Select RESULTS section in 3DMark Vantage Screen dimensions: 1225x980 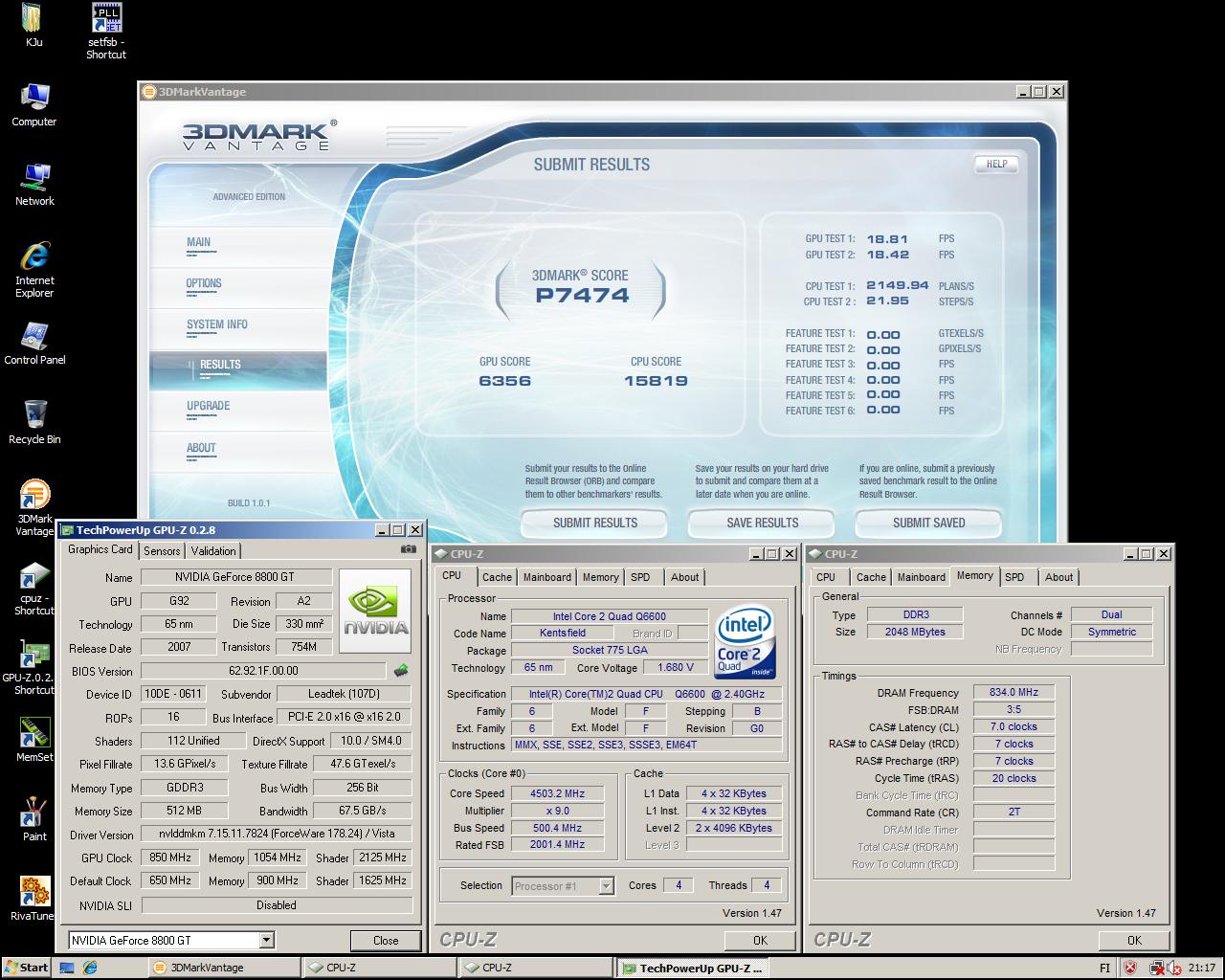point(237,368)
